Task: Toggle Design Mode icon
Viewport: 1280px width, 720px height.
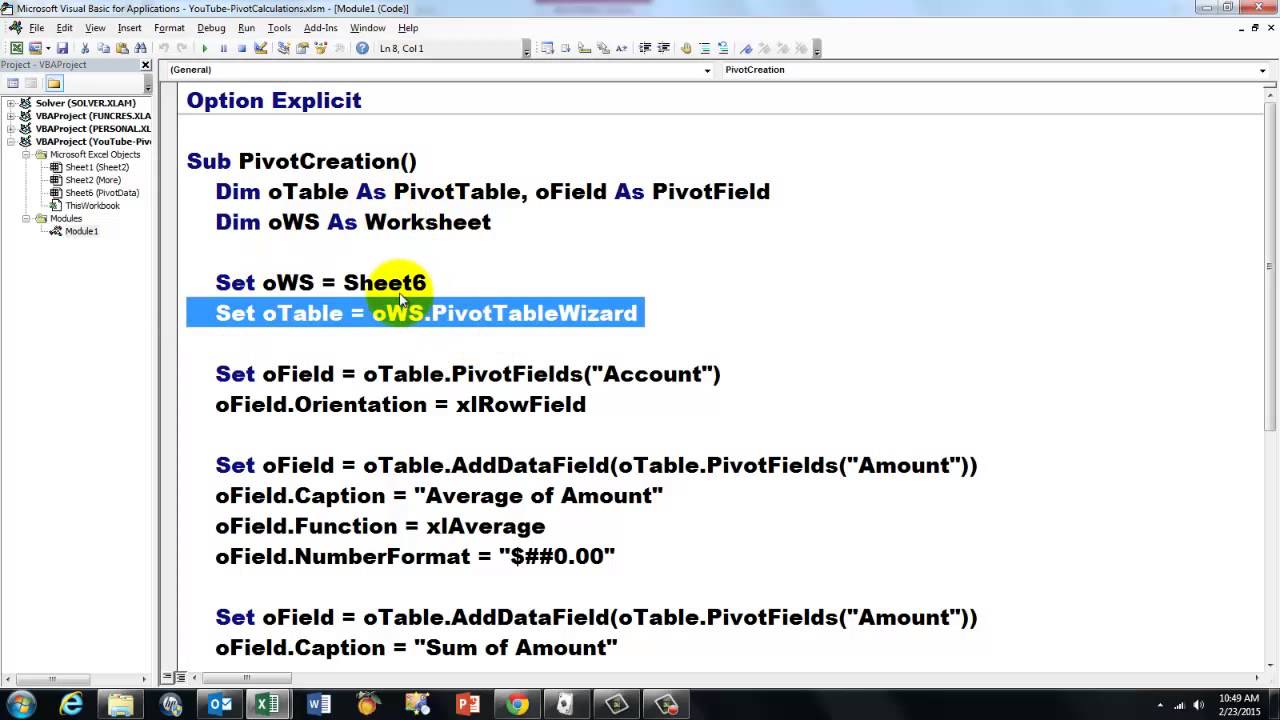Action: coord(261,48)
